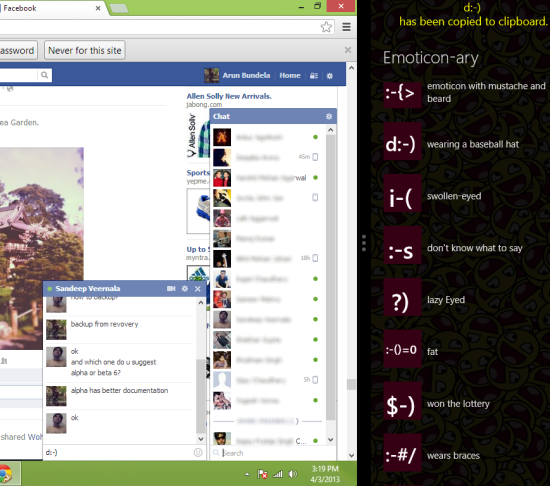
Task: Go to Home in Facebook header
Action: point(290,75)
